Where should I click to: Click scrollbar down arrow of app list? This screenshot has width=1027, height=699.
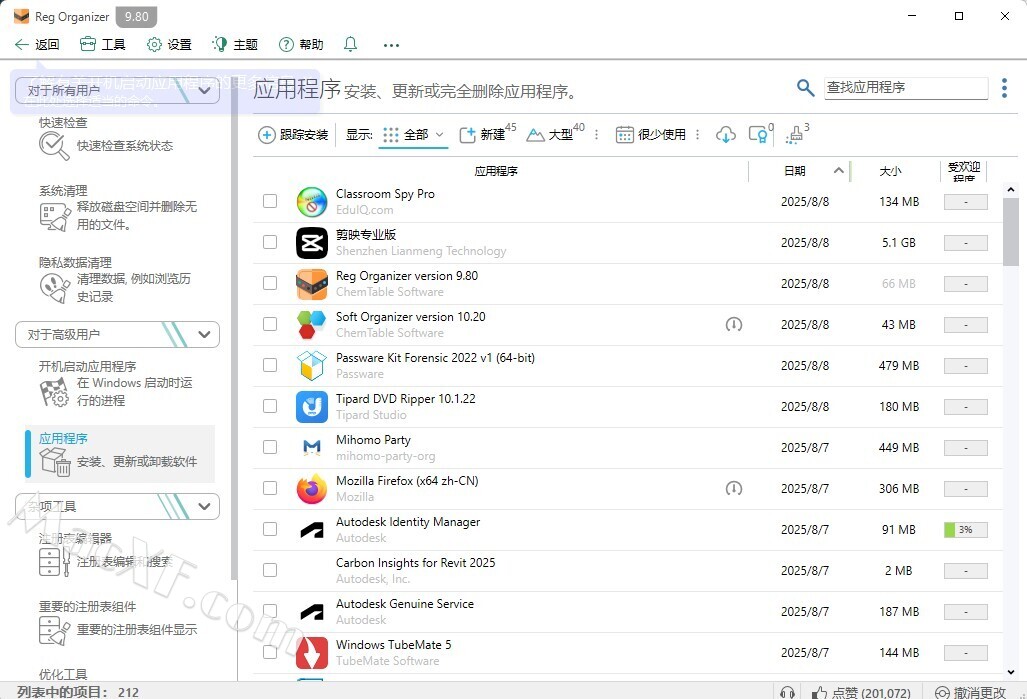pos(1011,672)
